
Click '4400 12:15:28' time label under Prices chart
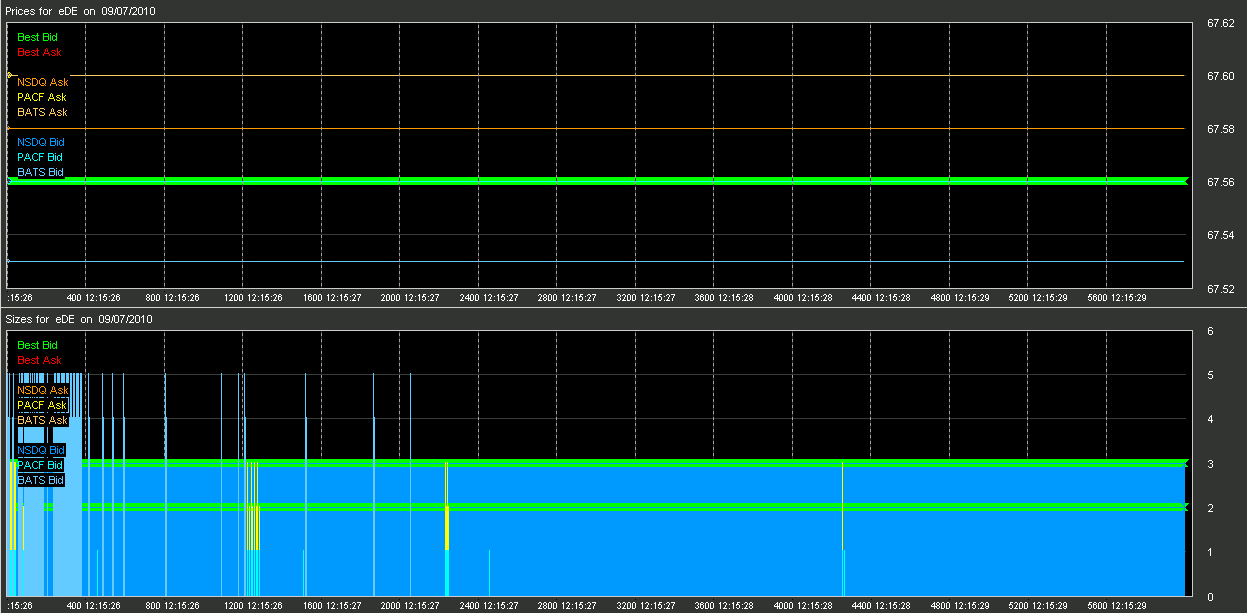pos(879,298)
